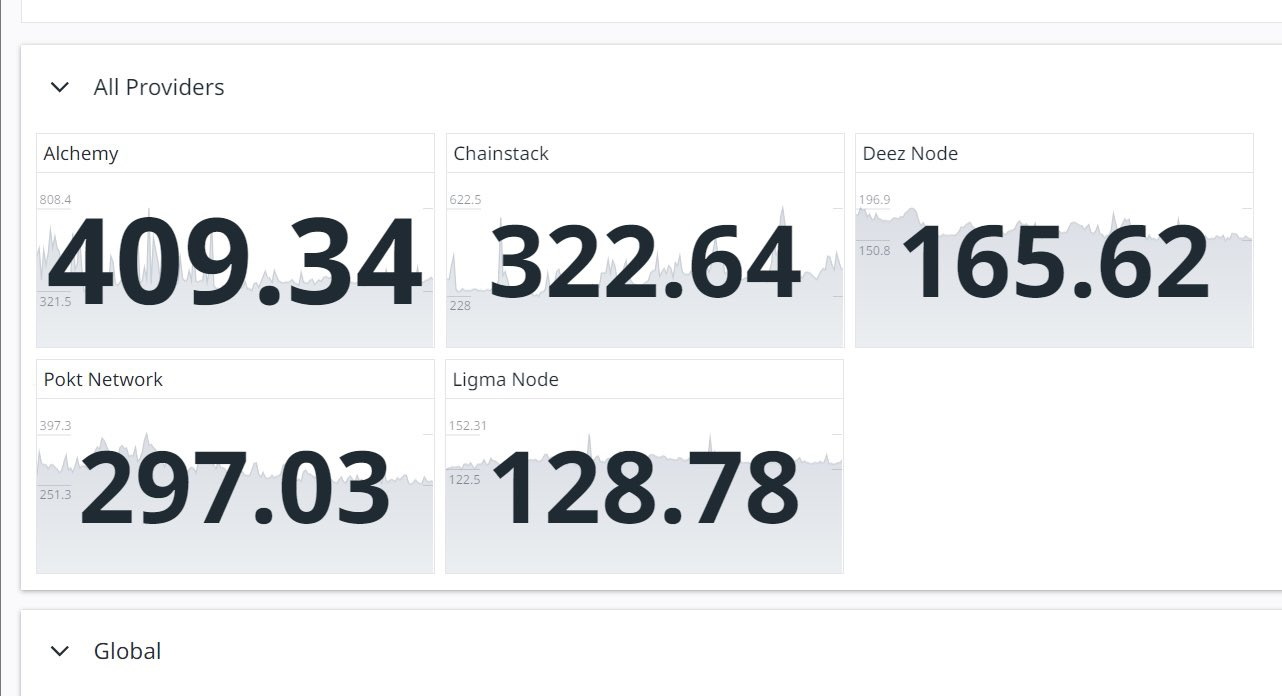Viewport: 1282px width, 696px height.
Task: Click Pokt Network min label 251.3
Action: [56, 495]
